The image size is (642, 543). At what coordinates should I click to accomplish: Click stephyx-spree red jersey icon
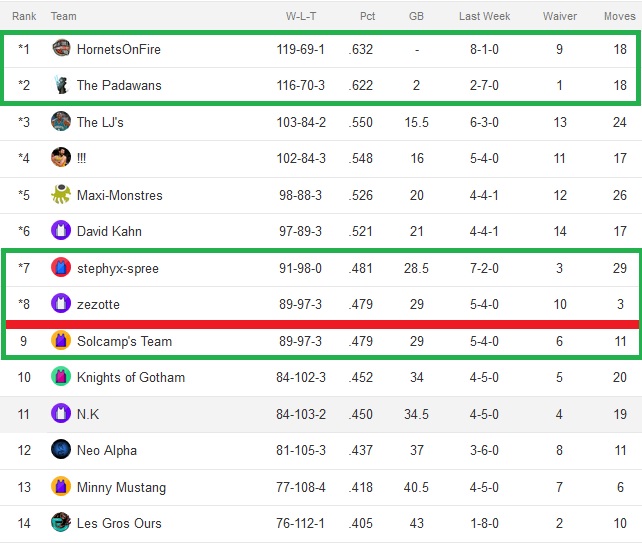(61, 267)
